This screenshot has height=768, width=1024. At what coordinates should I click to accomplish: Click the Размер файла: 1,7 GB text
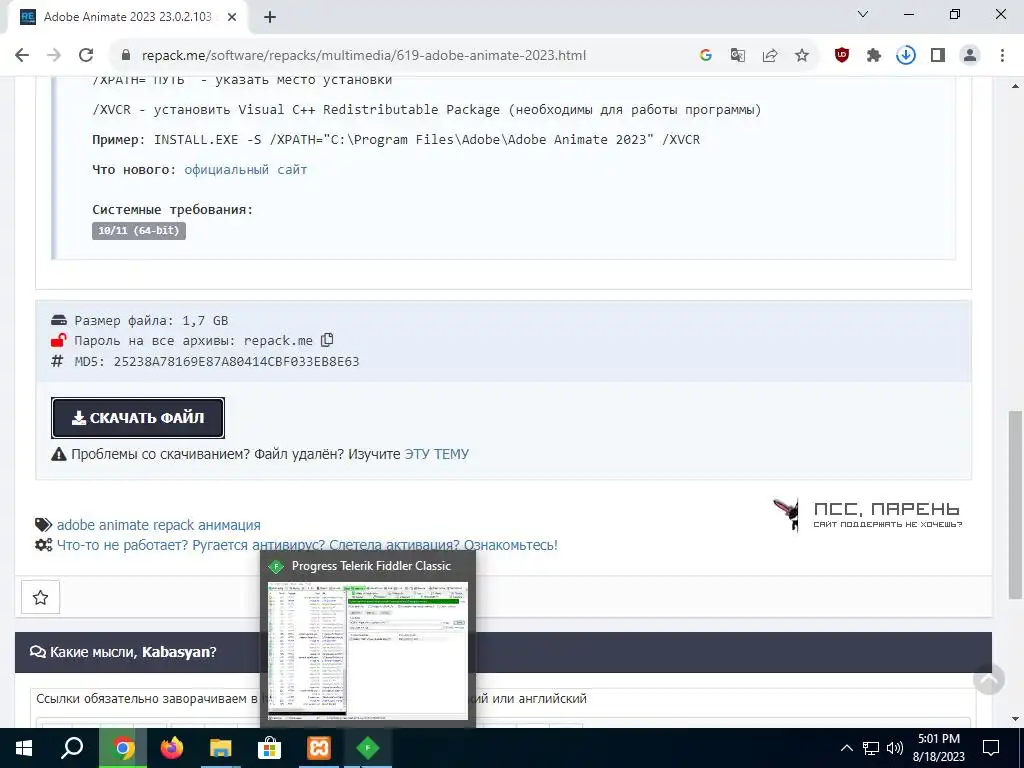tap(151, 321)
